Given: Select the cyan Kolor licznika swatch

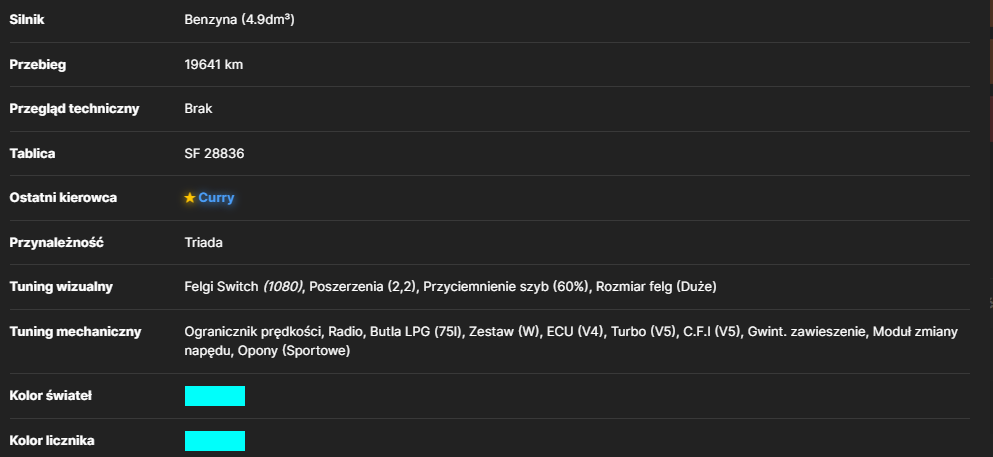Looking at the screenshot, I should [x=215, y=441].
